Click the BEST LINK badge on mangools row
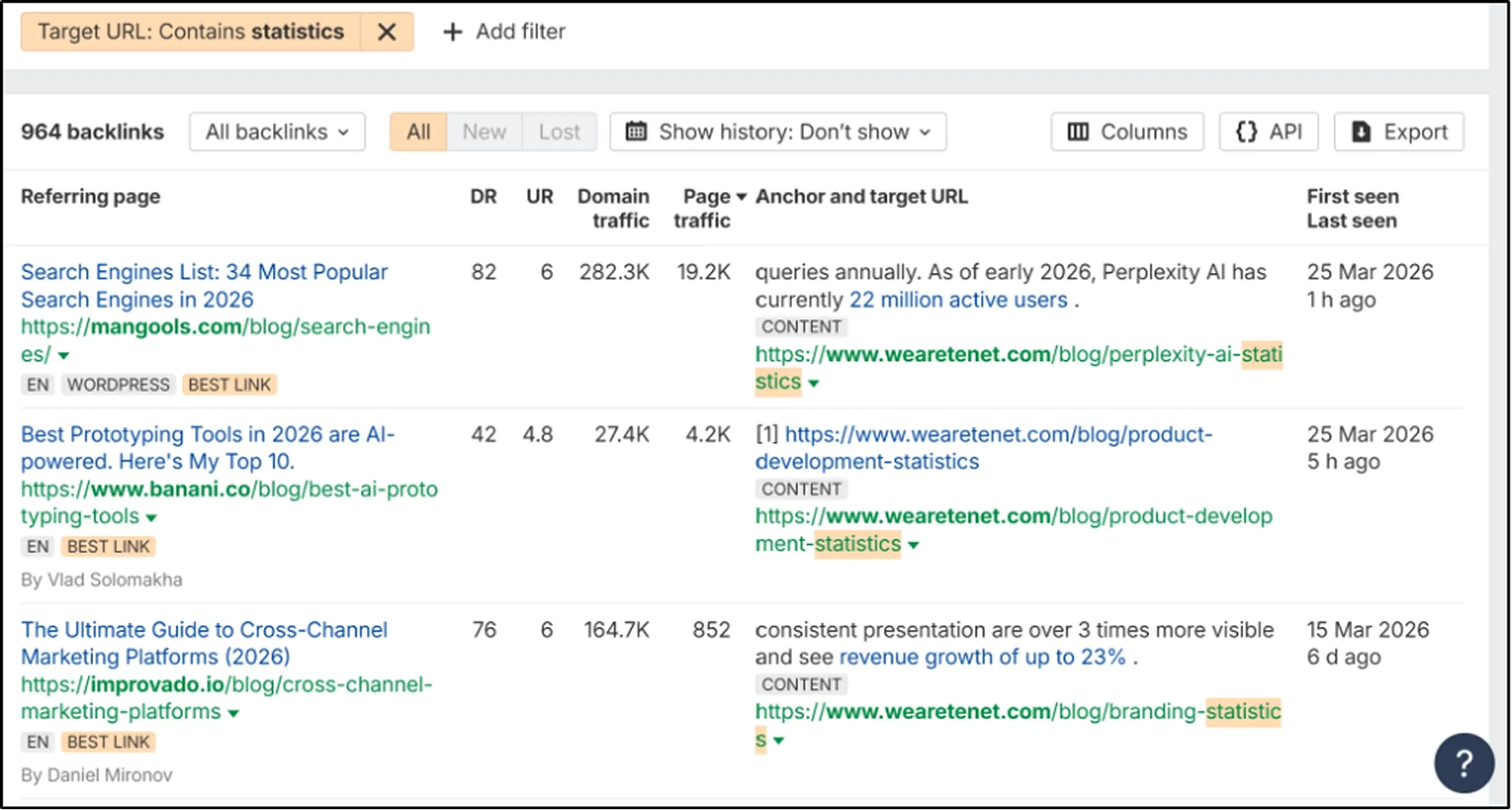Viewport: 1512px width, 810px height. tap(229, 384)
